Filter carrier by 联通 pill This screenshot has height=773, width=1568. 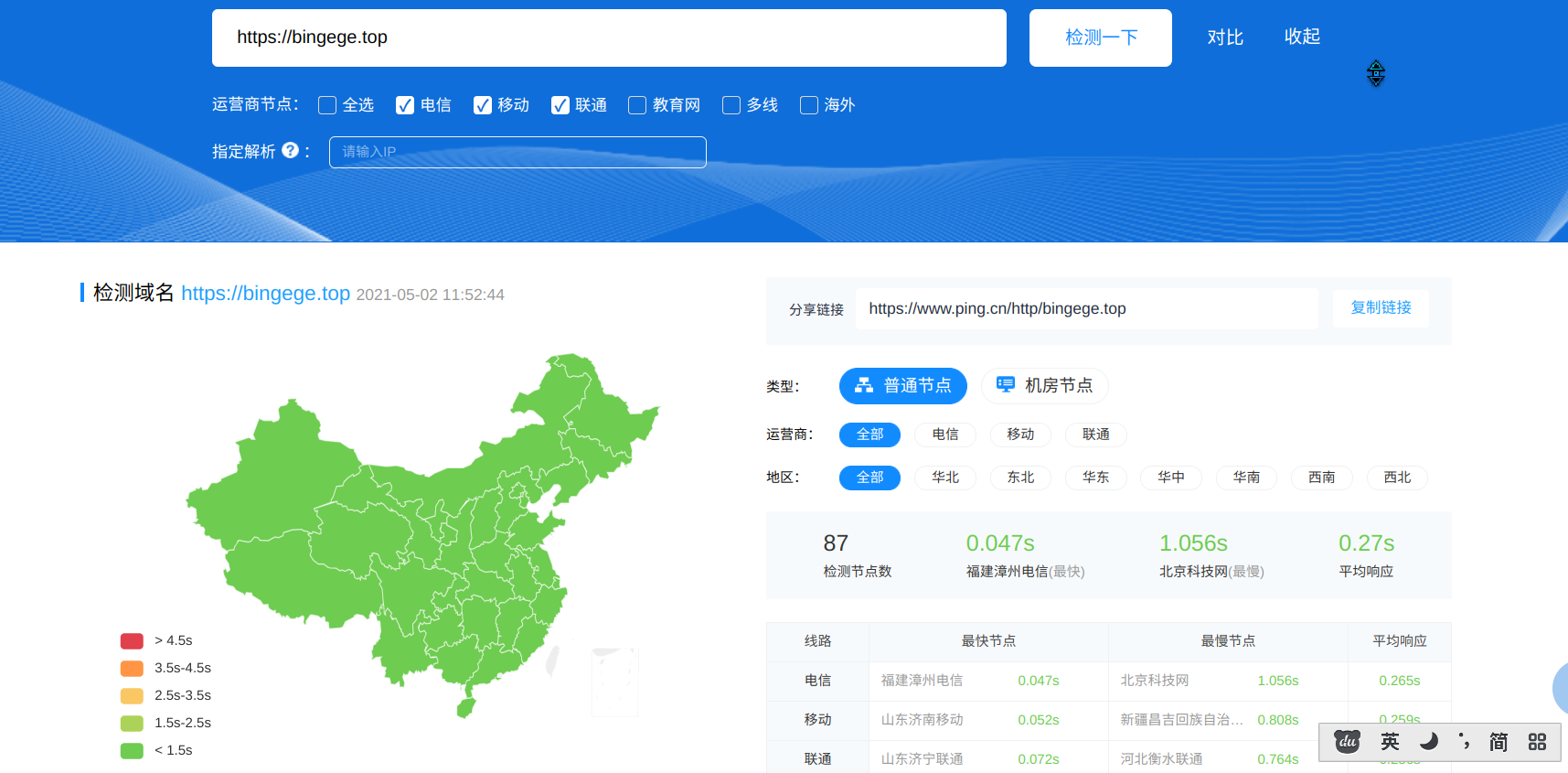click(1096, 435)
